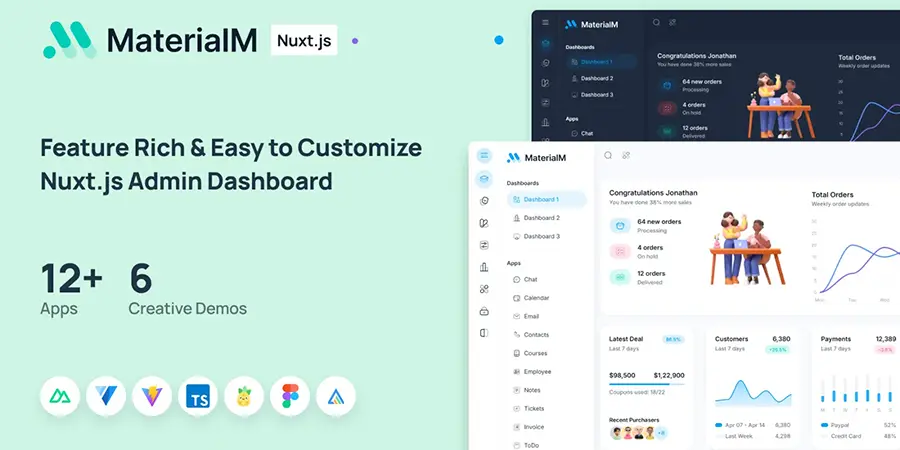Click sliders icon in light dashboard rail
The width and height of the screenshot is (900, 450).
[x=484, y=245]
